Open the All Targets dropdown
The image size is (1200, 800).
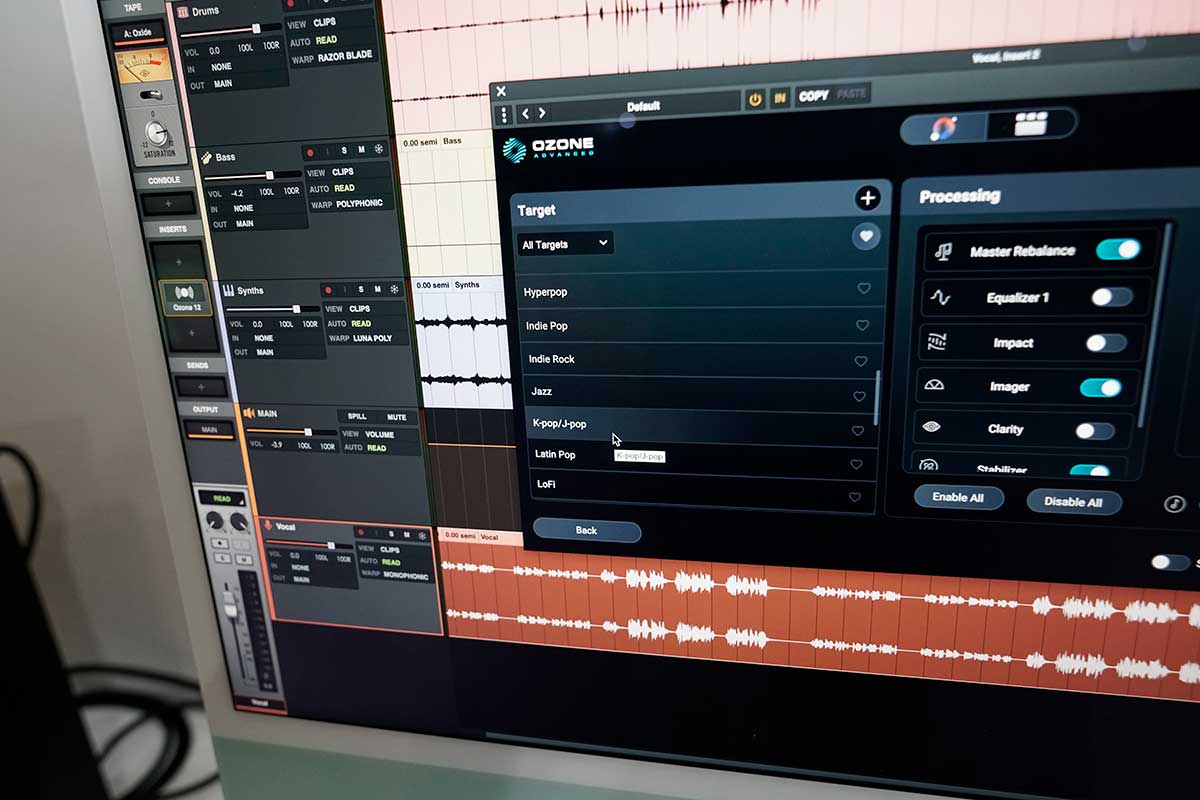(565, 244)
